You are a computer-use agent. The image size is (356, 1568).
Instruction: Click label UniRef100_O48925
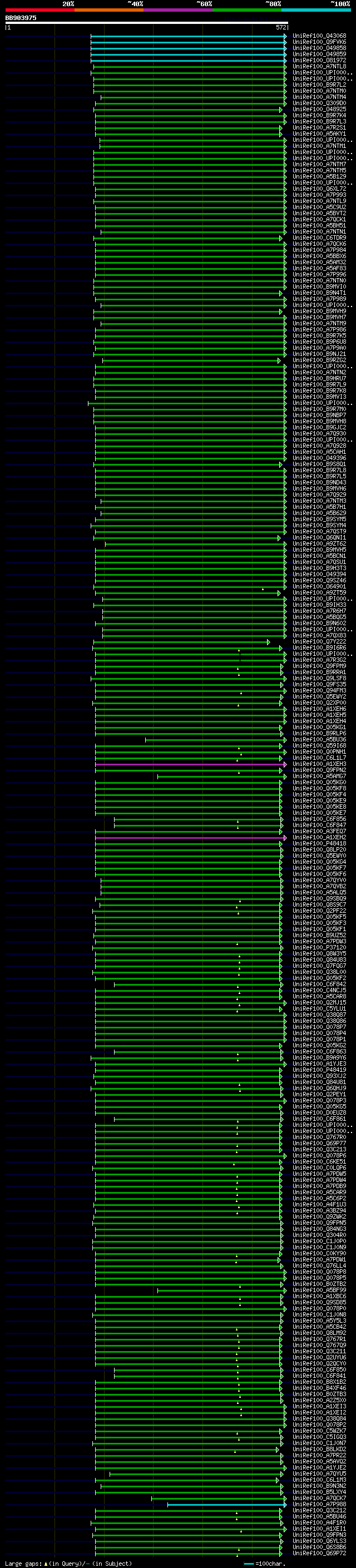(319, 109)
